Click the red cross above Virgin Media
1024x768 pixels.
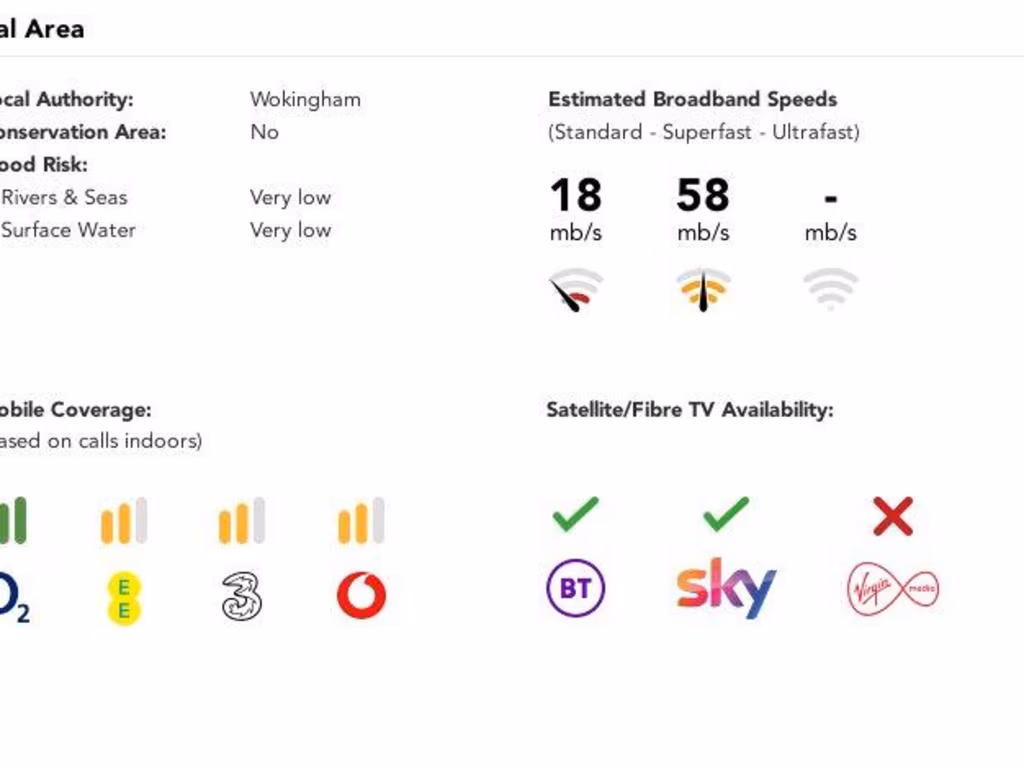pyautogui.click(x=892, y=517)
